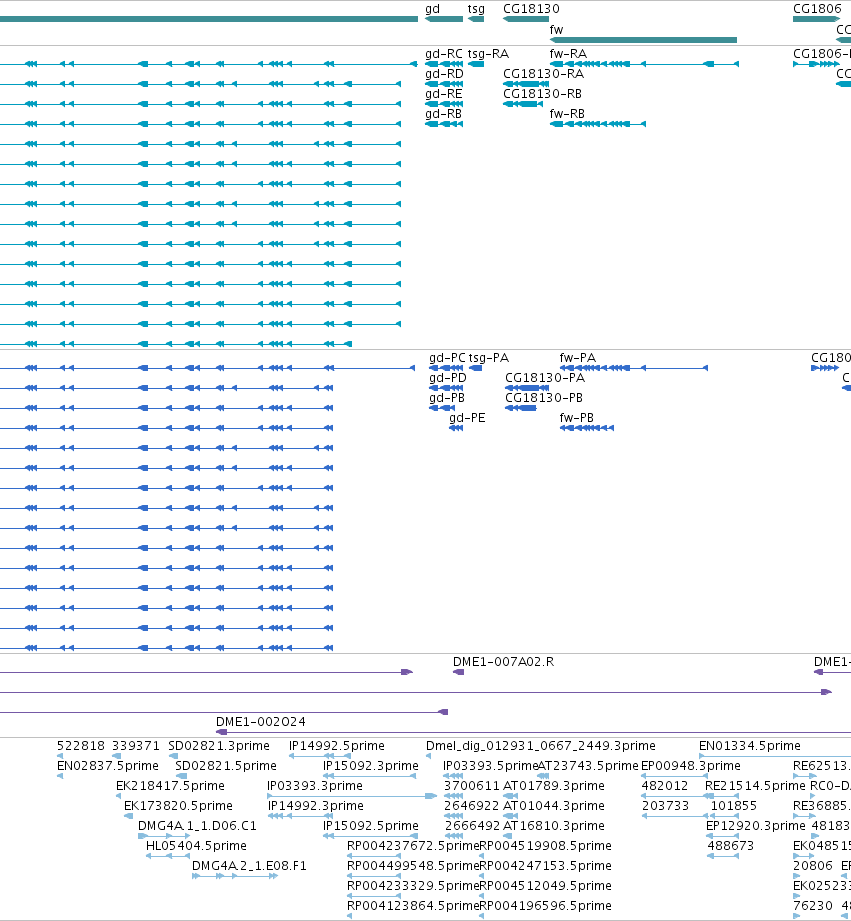Select the IP14992.5prime EST label
The height and width of the screenshot is (921, 851).
(337, 746)
